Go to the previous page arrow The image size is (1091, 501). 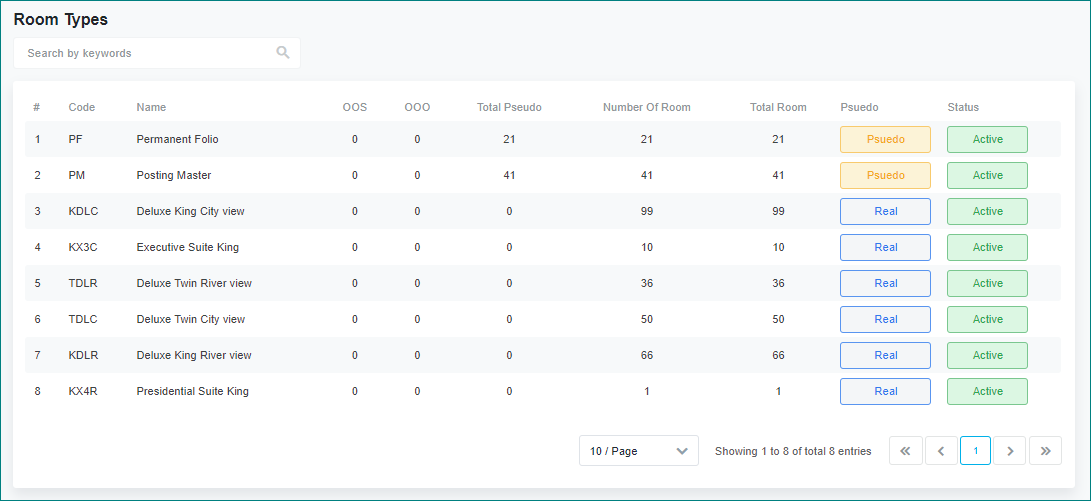pos(940,451)
